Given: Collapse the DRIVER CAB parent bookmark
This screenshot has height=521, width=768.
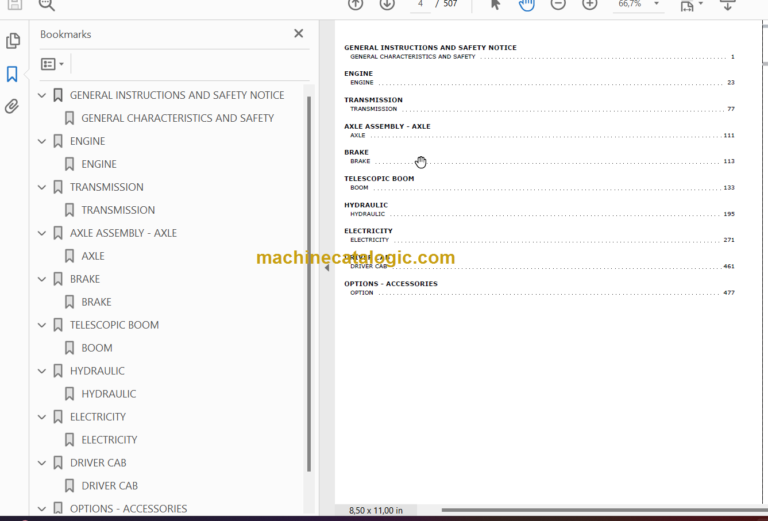Looking at the screenshot, I should point(42,464).
